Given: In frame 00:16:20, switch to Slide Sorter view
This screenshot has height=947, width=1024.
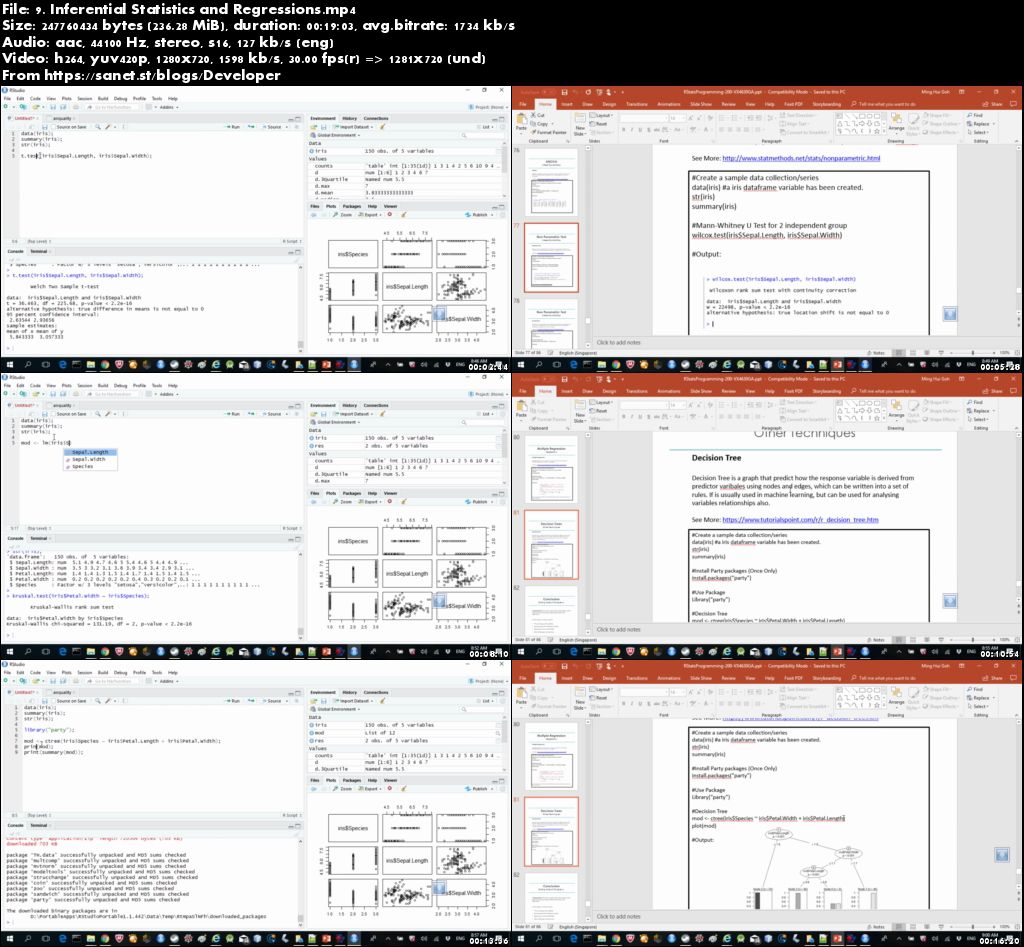Looking at the screenshot, I should click(912, 927).
